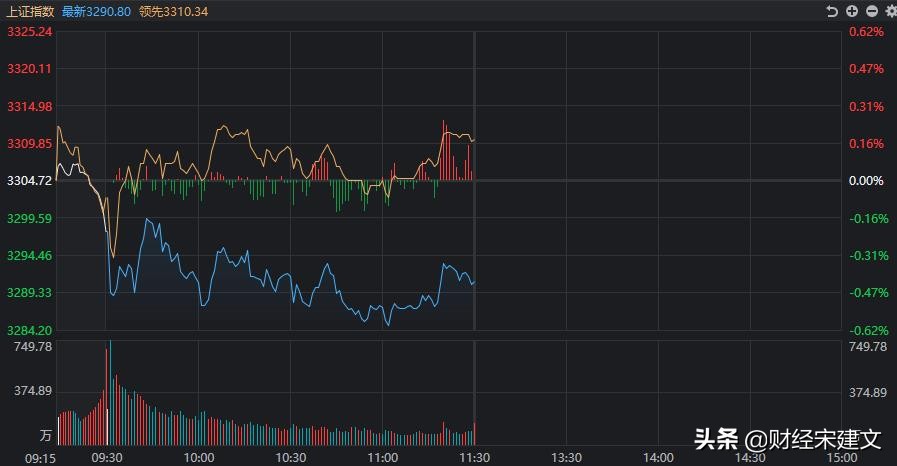Click the 3304.72 baseline price label

click(x=29, y=181)
